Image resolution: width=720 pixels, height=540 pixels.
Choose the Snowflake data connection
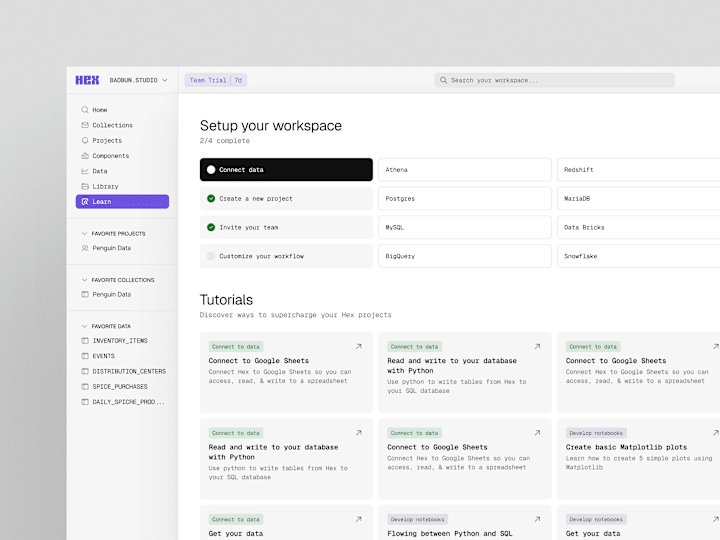(639, 256)
